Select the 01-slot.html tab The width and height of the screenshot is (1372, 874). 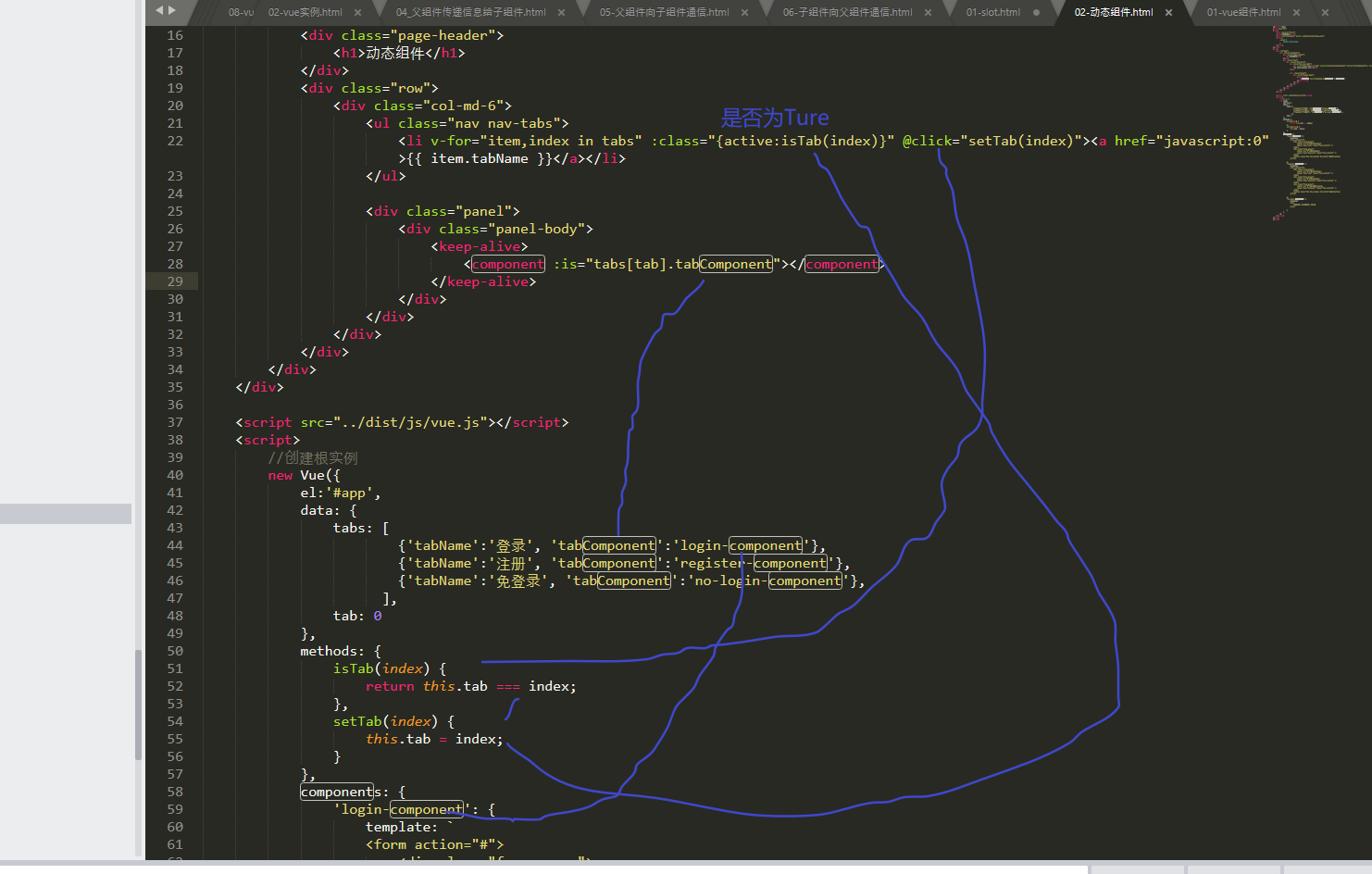coord(992,12)
